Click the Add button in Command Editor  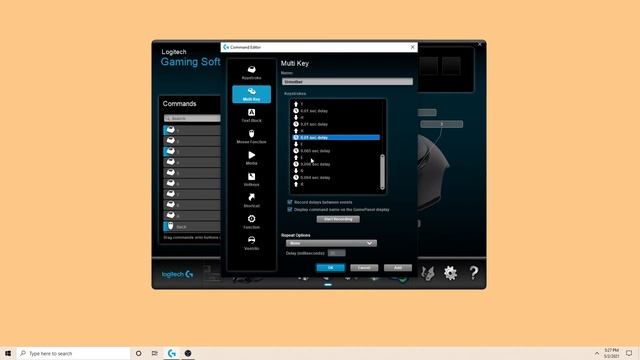click(398, 268)
